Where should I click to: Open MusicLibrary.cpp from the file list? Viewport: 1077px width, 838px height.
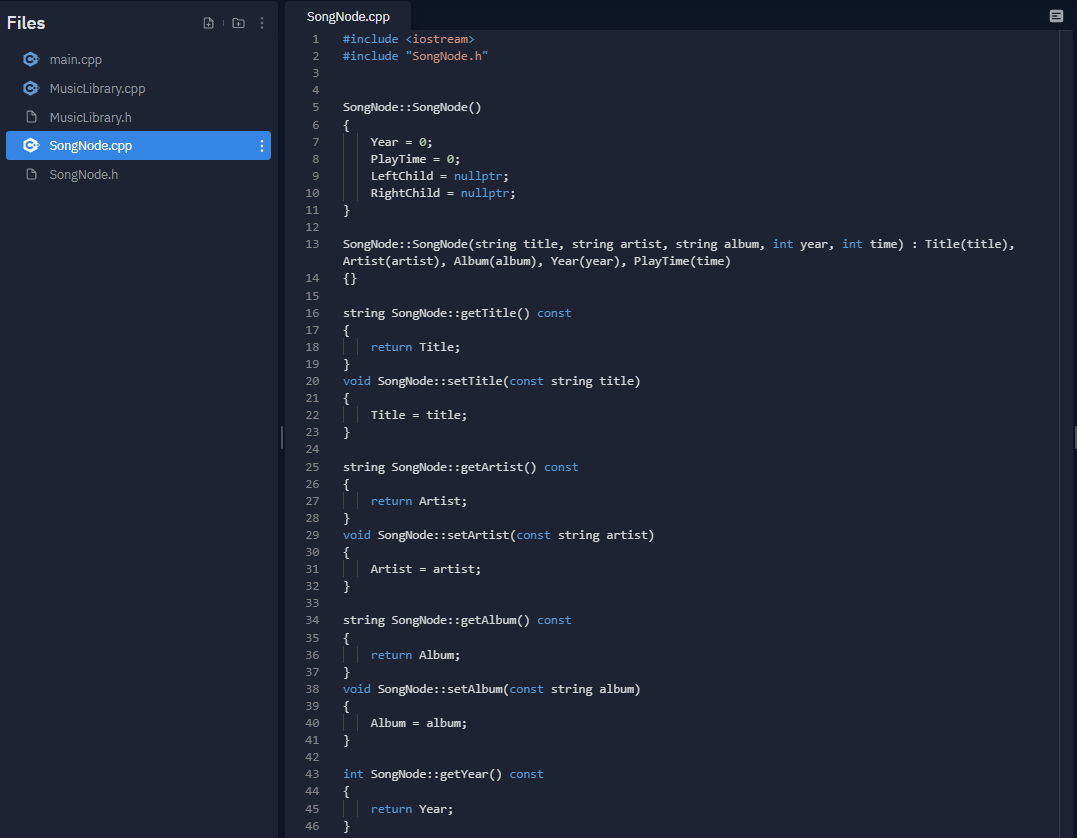tap(139, 89)
